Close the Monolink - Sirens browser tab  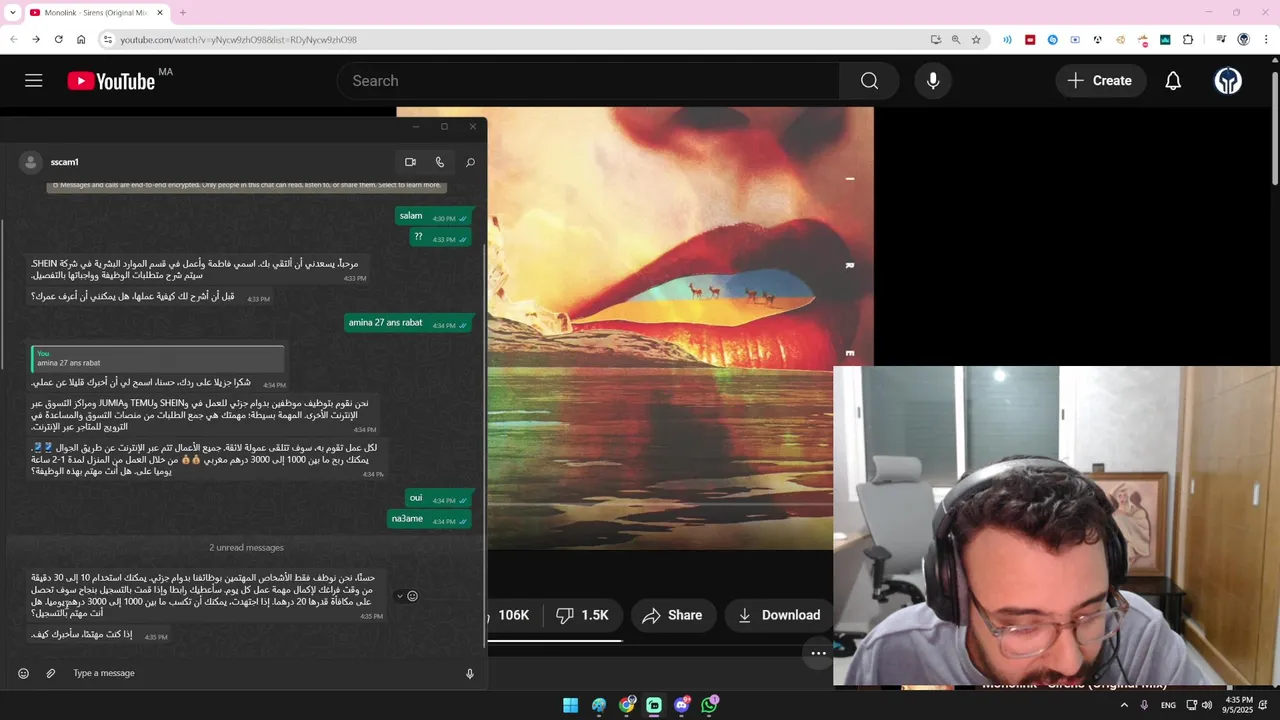click(160, 13)
